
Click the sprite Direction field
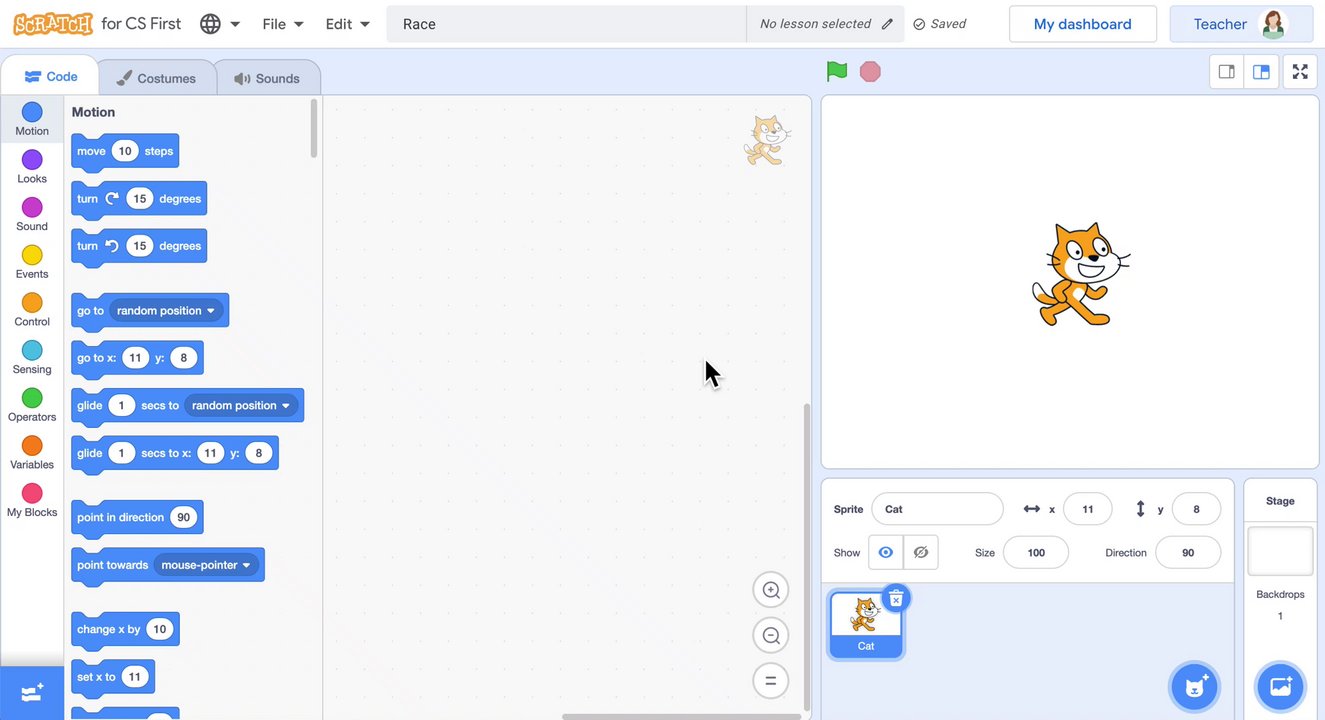[1188, 552]
